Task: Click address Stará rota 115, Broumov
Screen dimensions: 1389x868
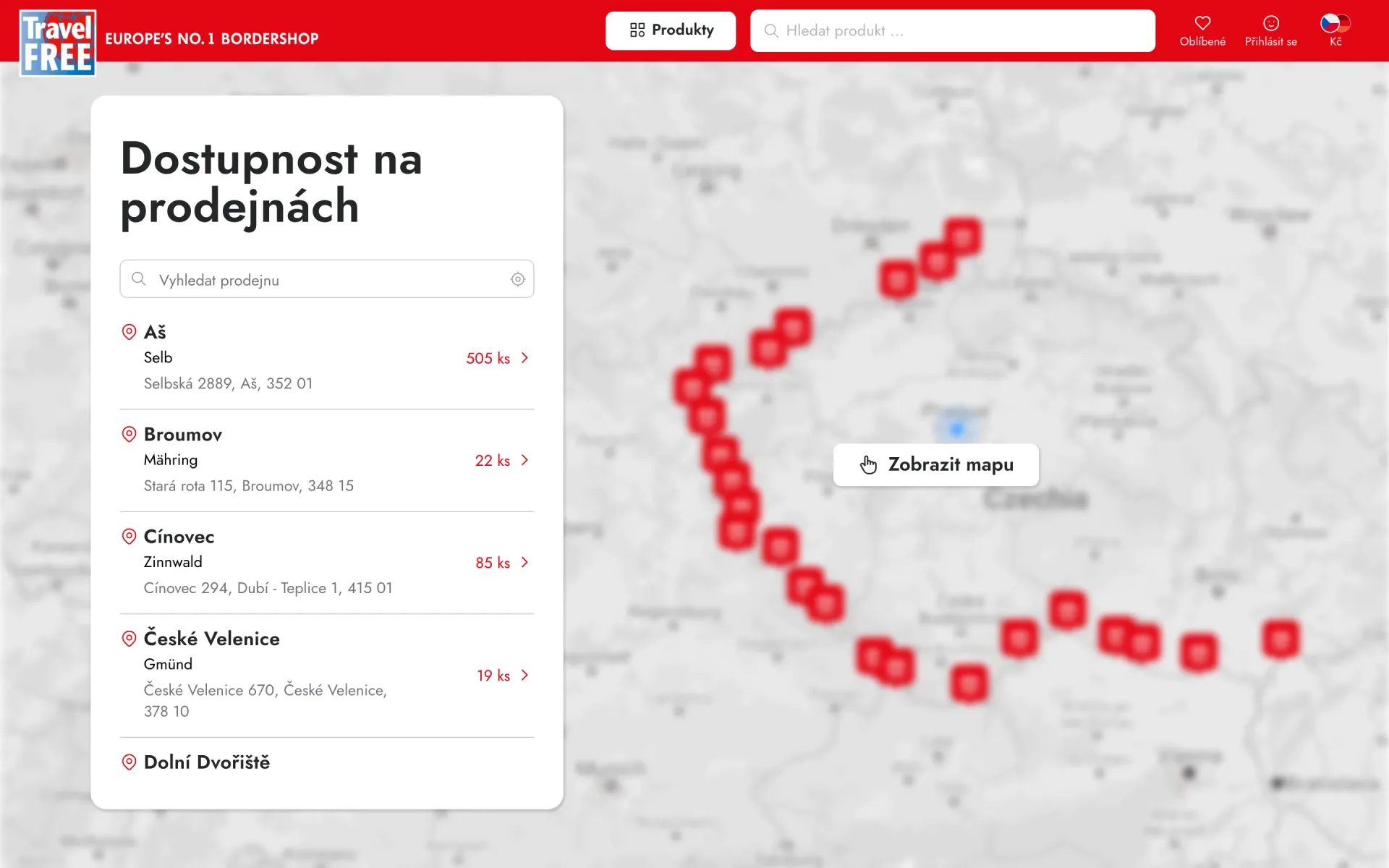Action: 248,485
